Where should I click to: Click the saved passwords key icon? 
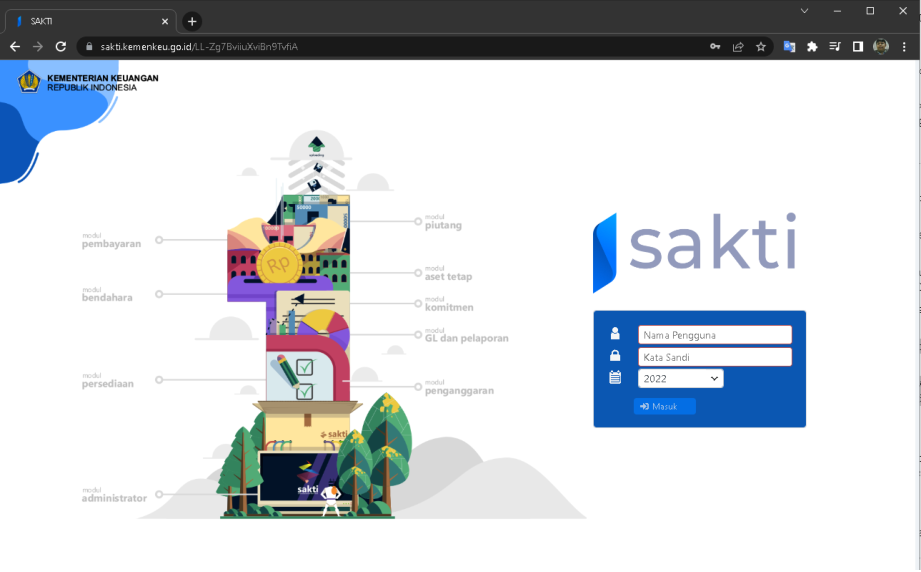[x=715, y=47]
